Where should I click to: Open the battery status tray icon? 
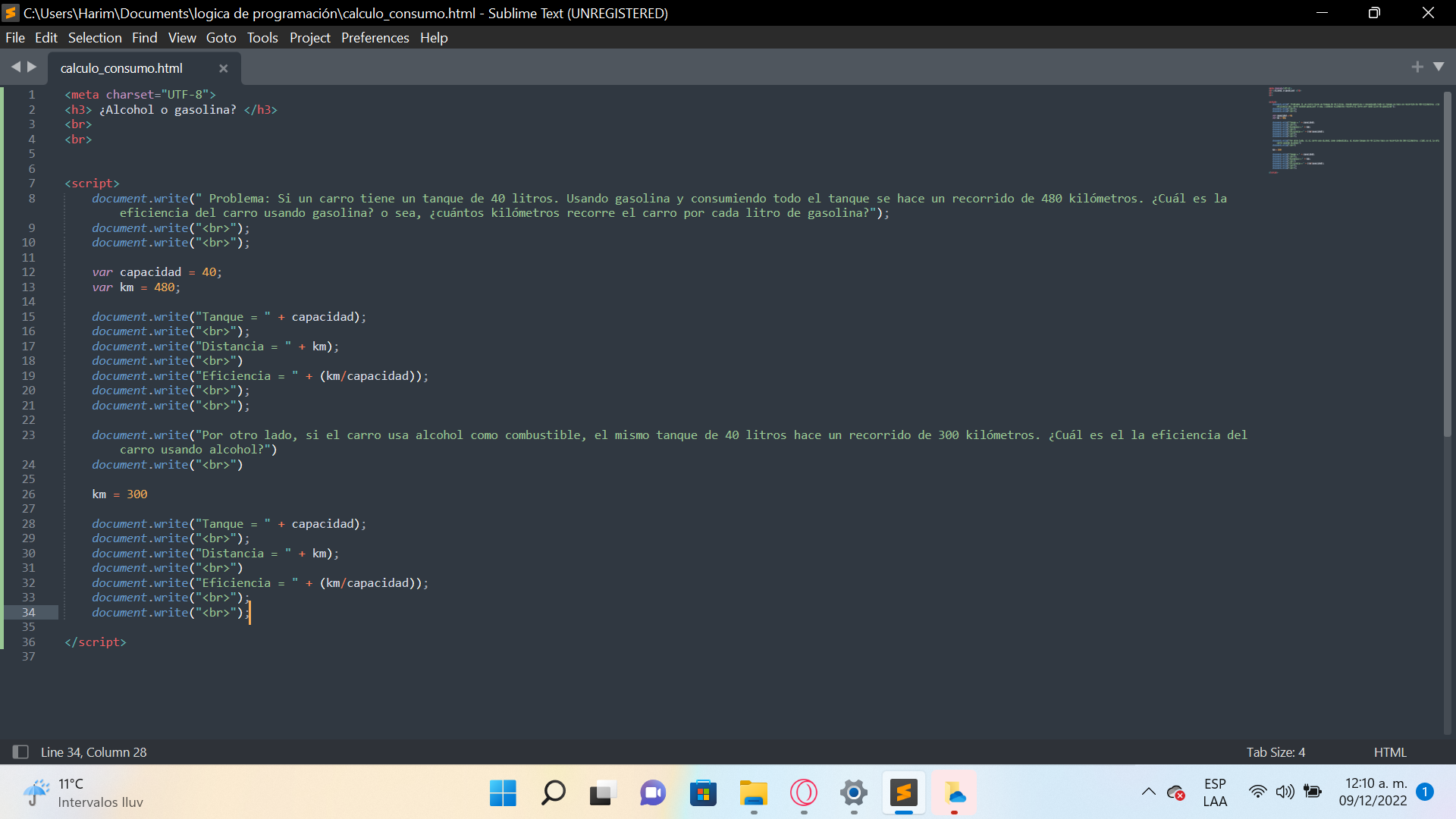pos(1313,792)
